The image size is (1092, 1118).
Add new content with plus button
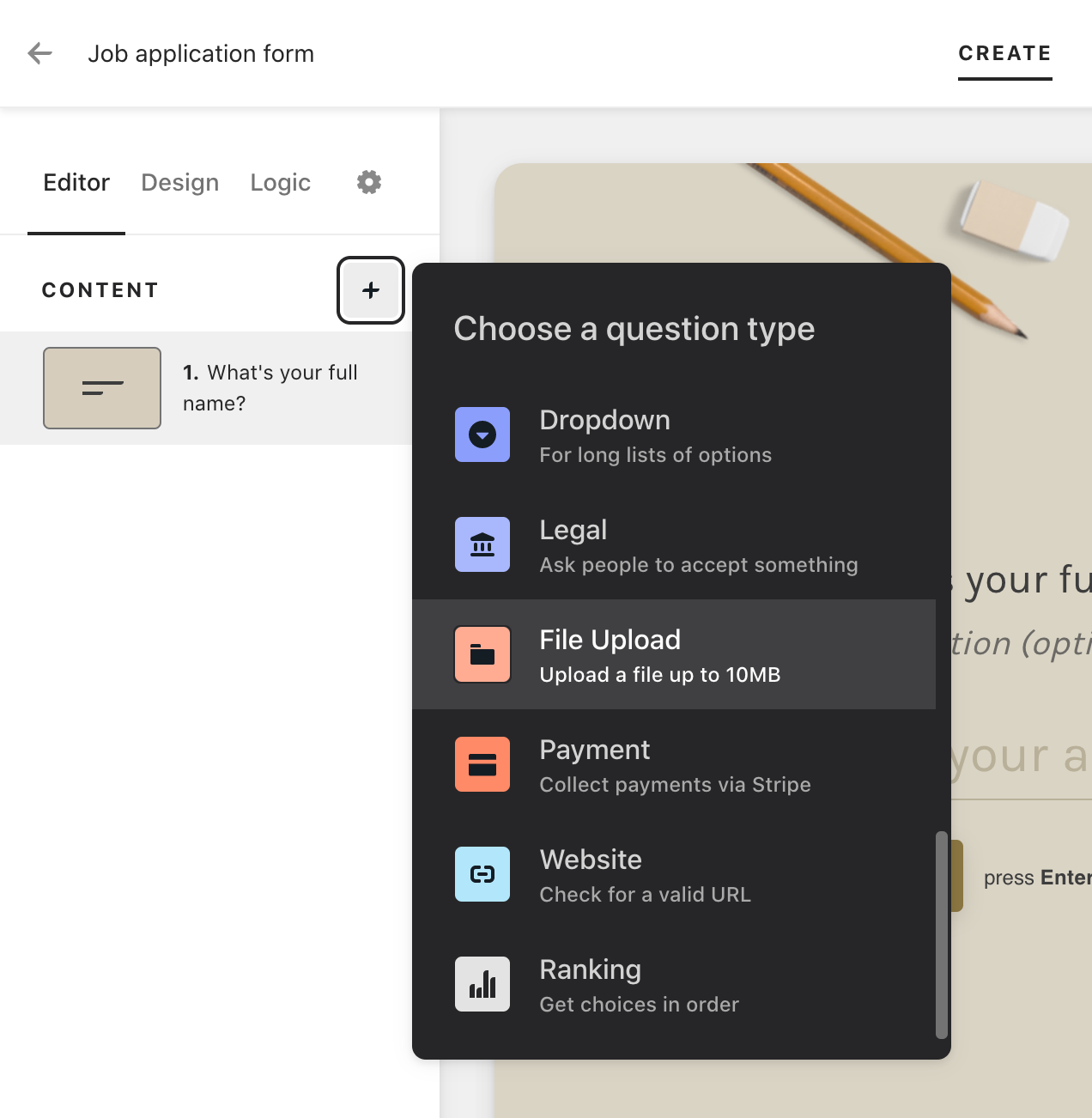click(x=371, y=290)
